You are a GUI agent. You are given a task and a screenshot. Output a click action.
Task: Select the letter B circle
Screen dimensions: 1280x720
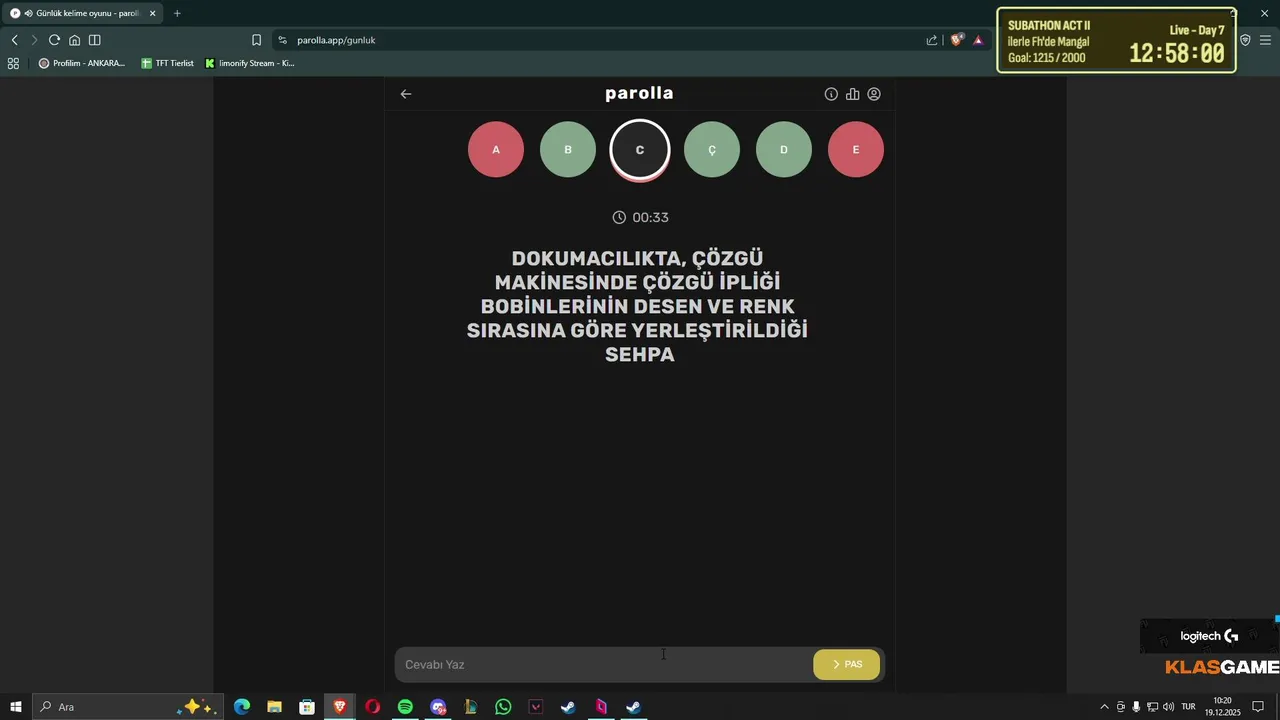point(568,150)
